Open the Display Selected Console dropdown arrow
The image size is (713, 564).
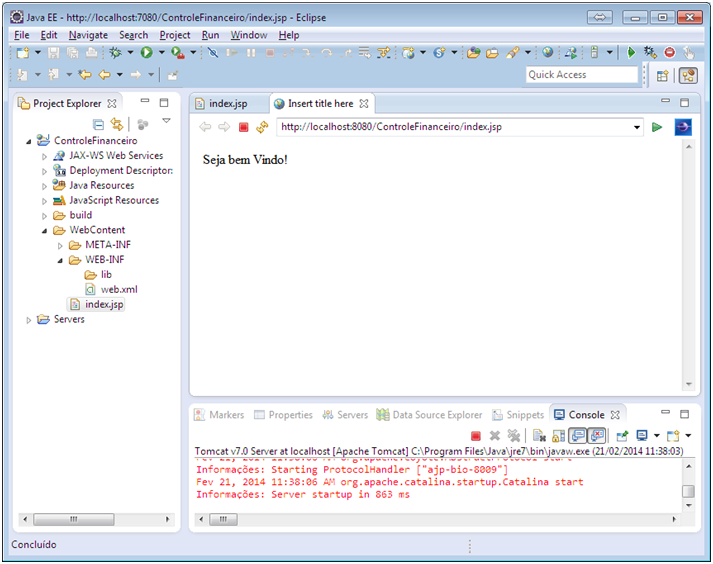(656, 436)
